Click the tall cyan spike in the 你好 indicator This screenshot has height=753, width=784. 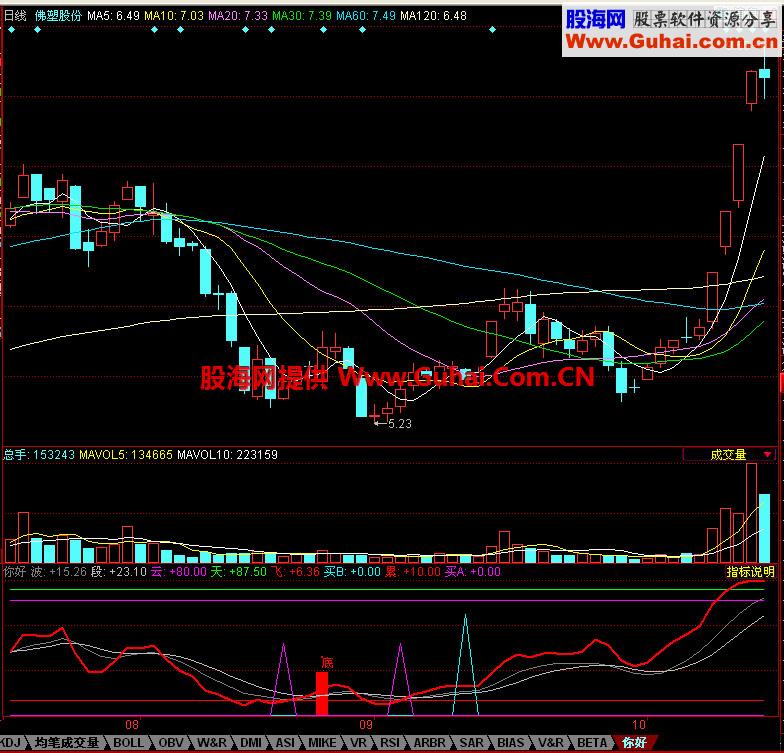click(x=466, y=665)
